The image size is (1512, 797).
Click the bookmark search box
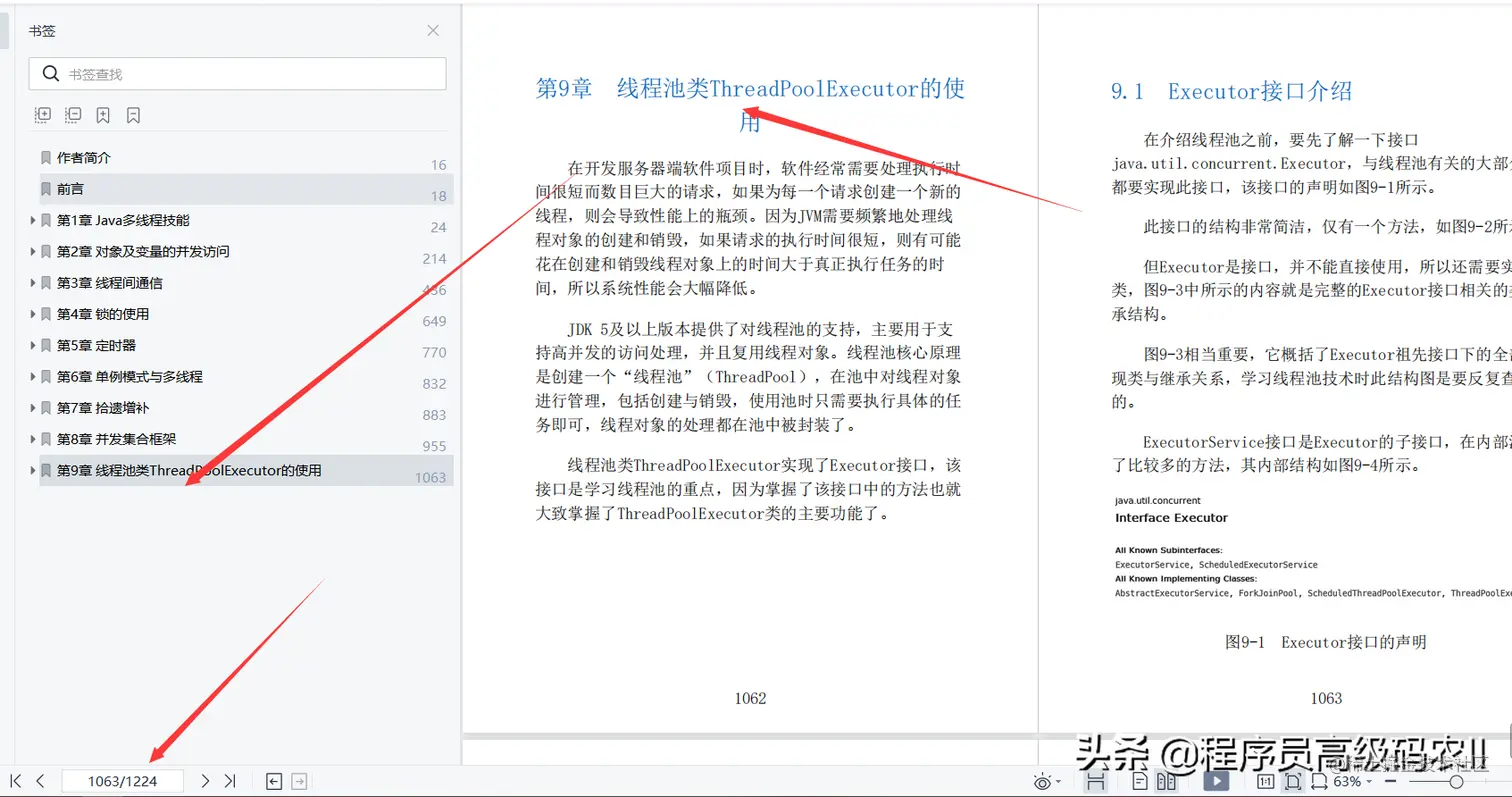click(240, 73)
